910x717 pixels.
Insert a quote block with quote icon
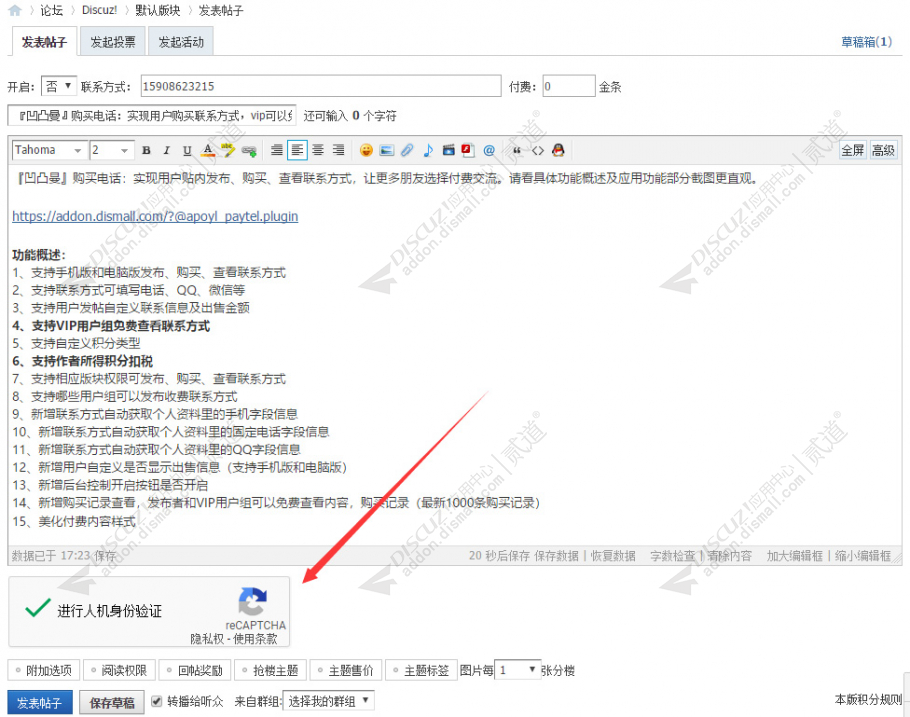pyautogui.click(x=517, y=150)
